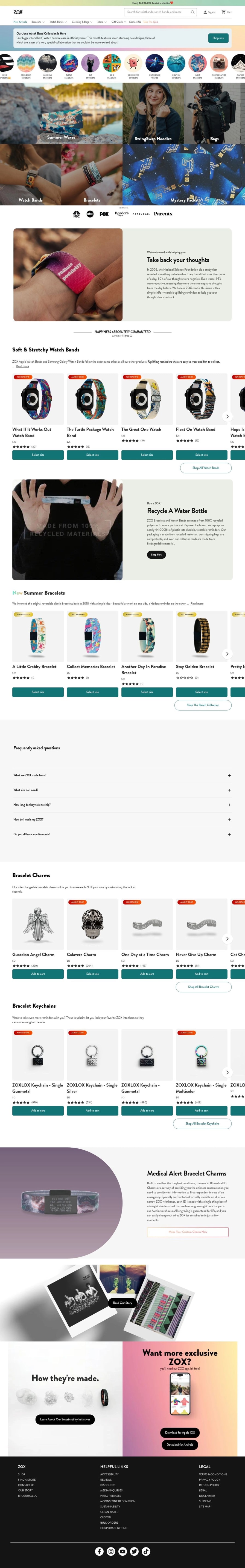
Task: Open the Watch Bands nav dropdown
Action: [x=58, y=22]
